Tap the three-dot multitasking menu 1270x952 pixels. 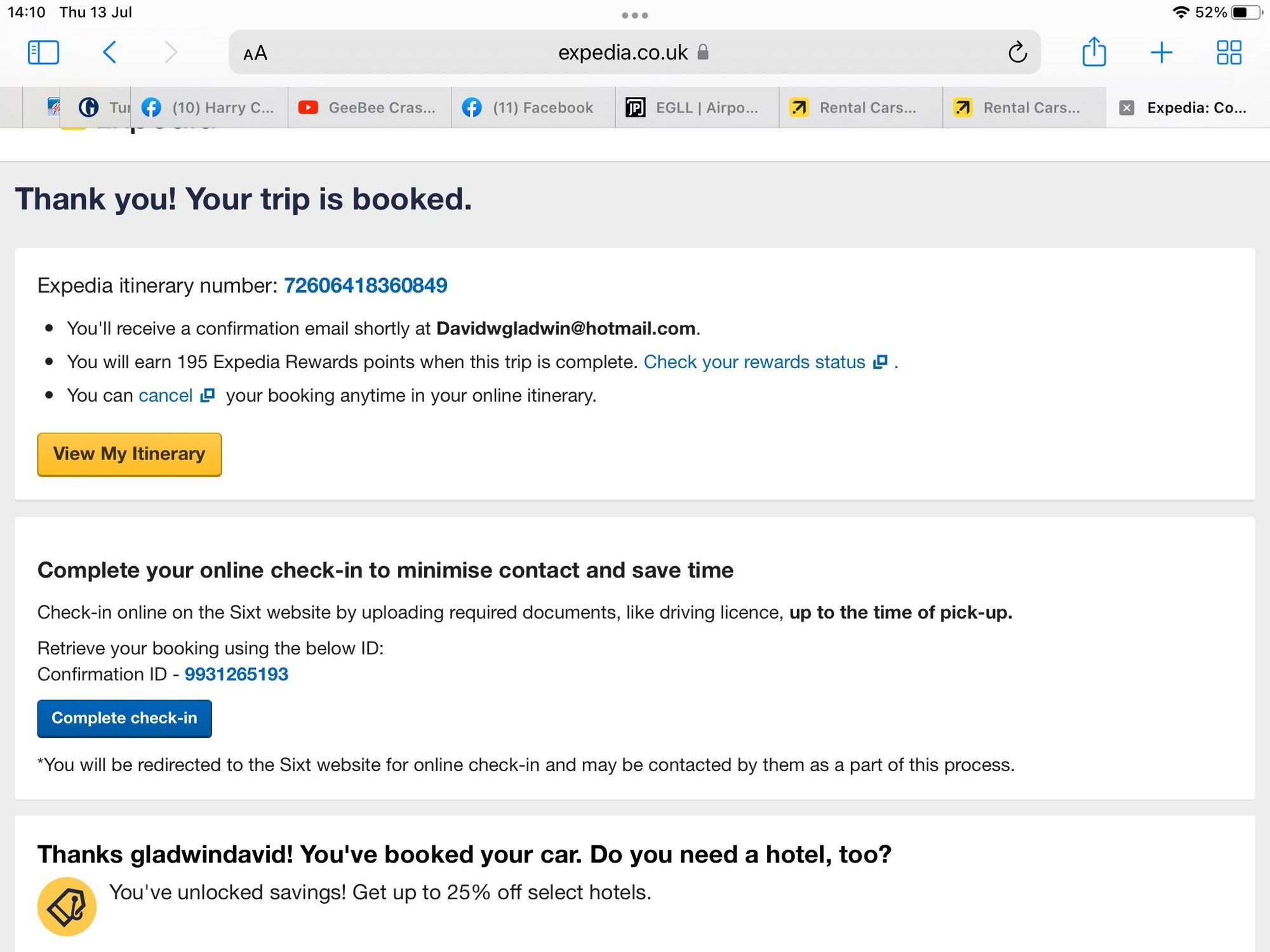[x=634, y=15]
